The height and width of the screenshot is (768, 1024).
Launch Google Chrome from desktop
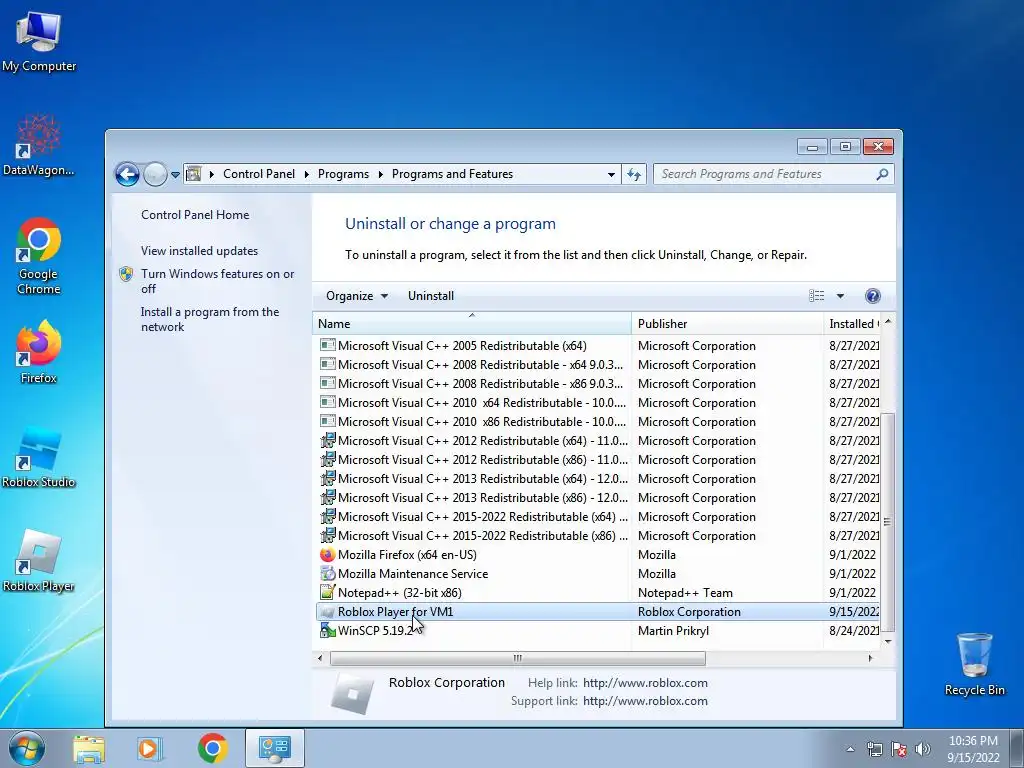[x=39, y=256]
